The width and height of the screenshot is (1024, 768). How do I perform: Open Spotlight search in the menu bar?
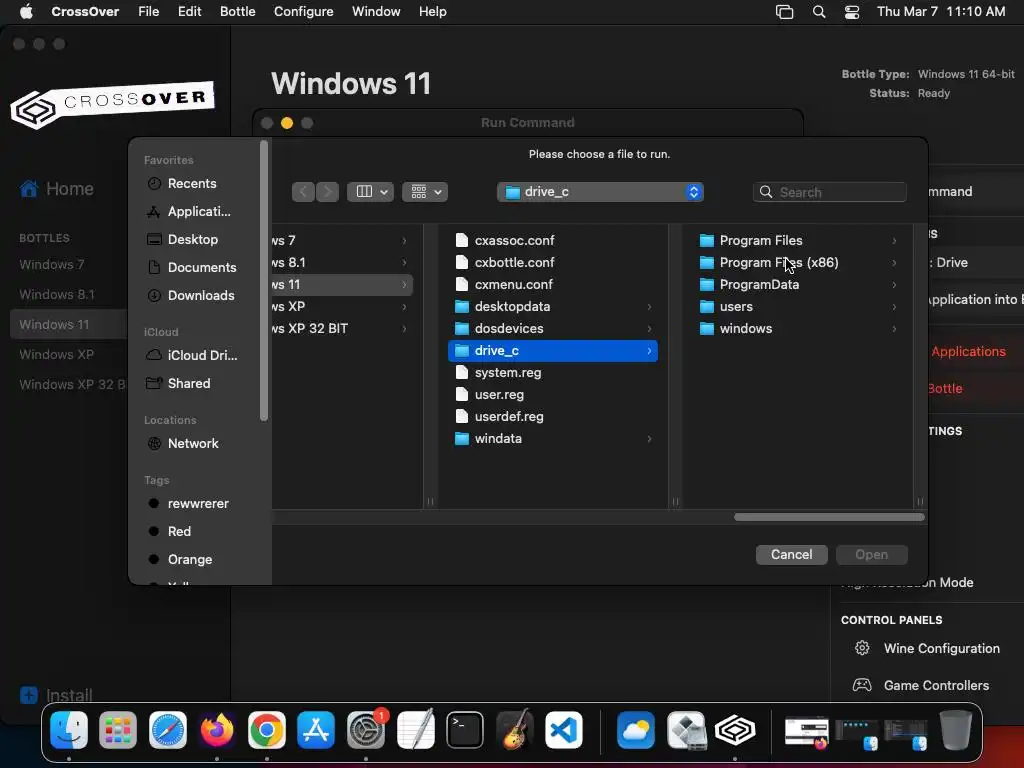819,12
